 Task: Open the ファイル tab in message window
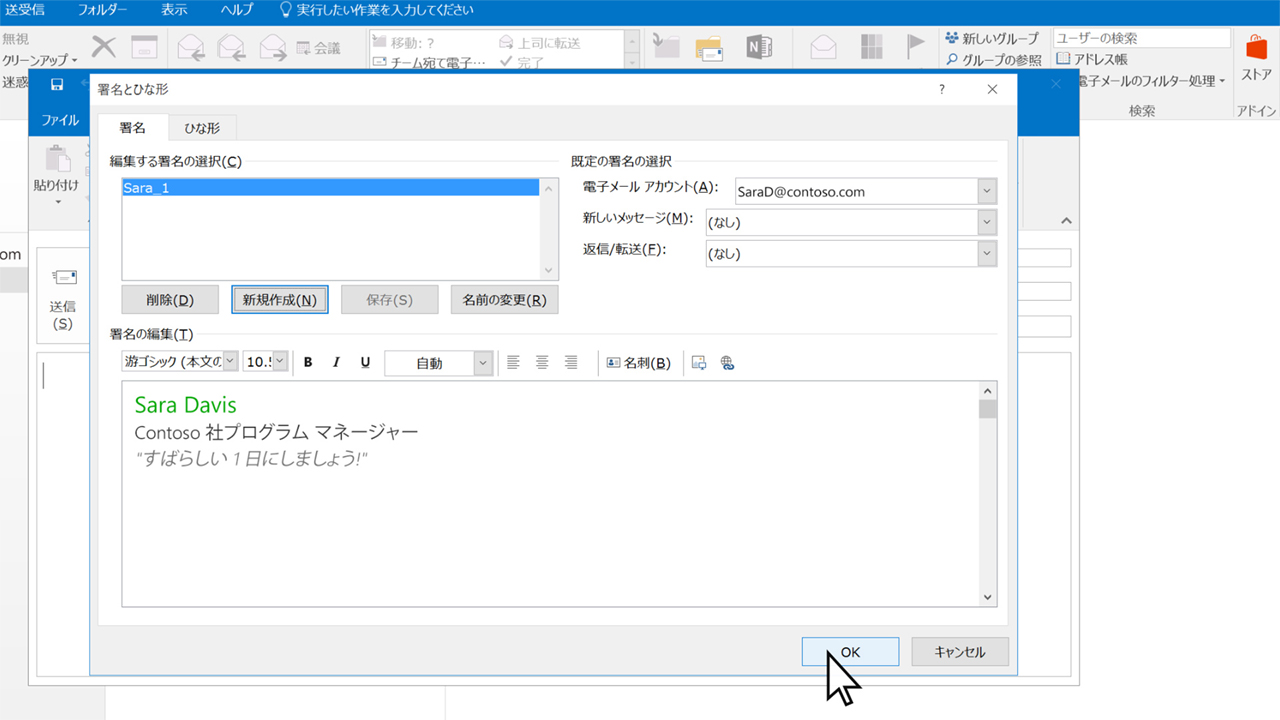pos(59,120)
